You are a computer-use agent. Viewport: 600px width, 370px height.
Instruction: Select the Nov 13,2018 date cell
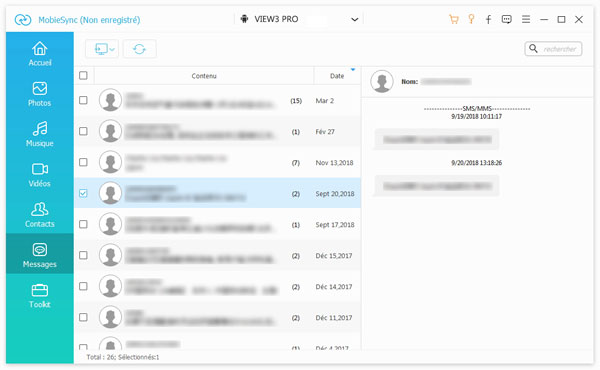pos(334,163)
